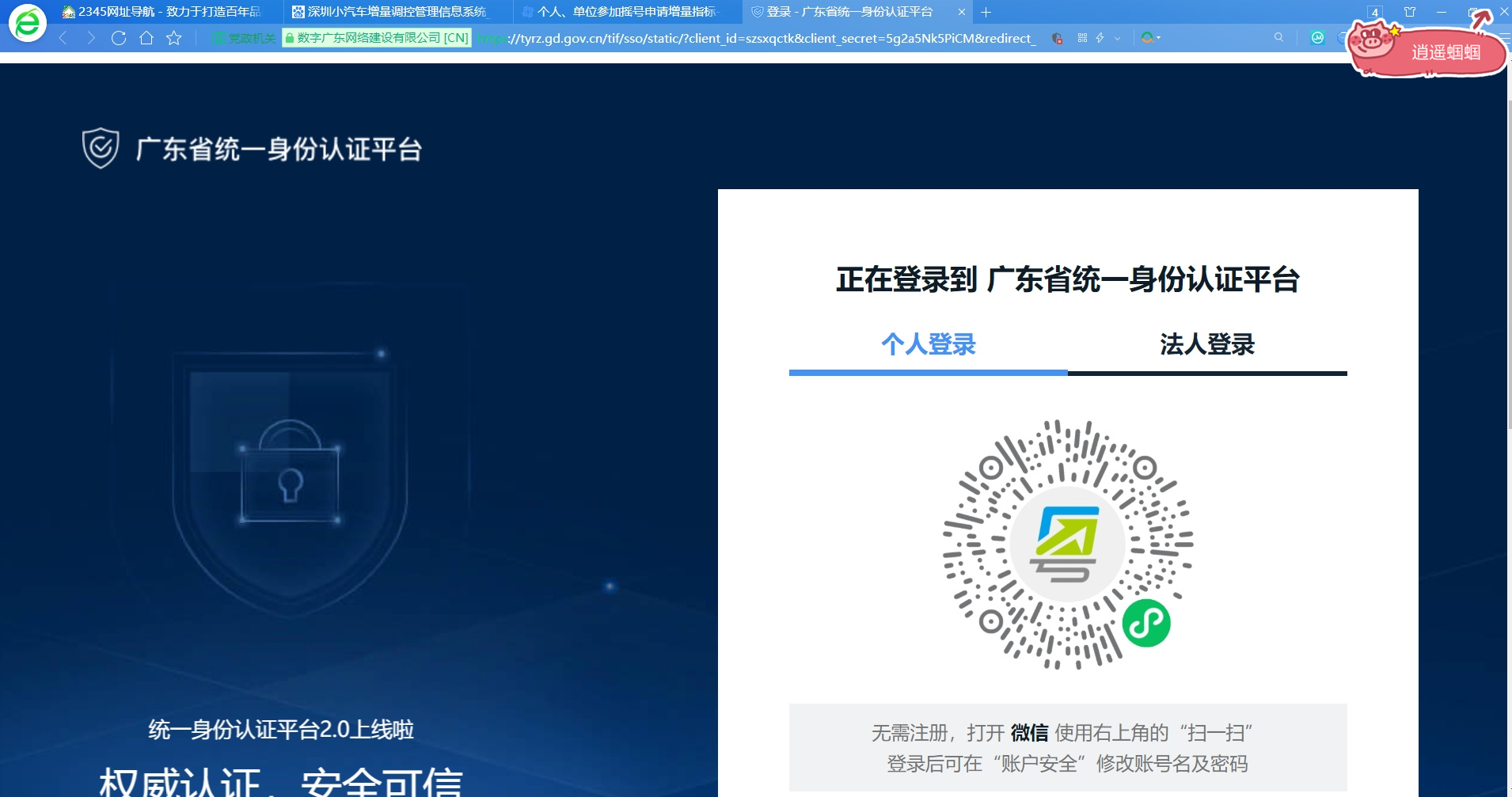
Task: Click the WeChat login QR code
Action: (1068, 545)
